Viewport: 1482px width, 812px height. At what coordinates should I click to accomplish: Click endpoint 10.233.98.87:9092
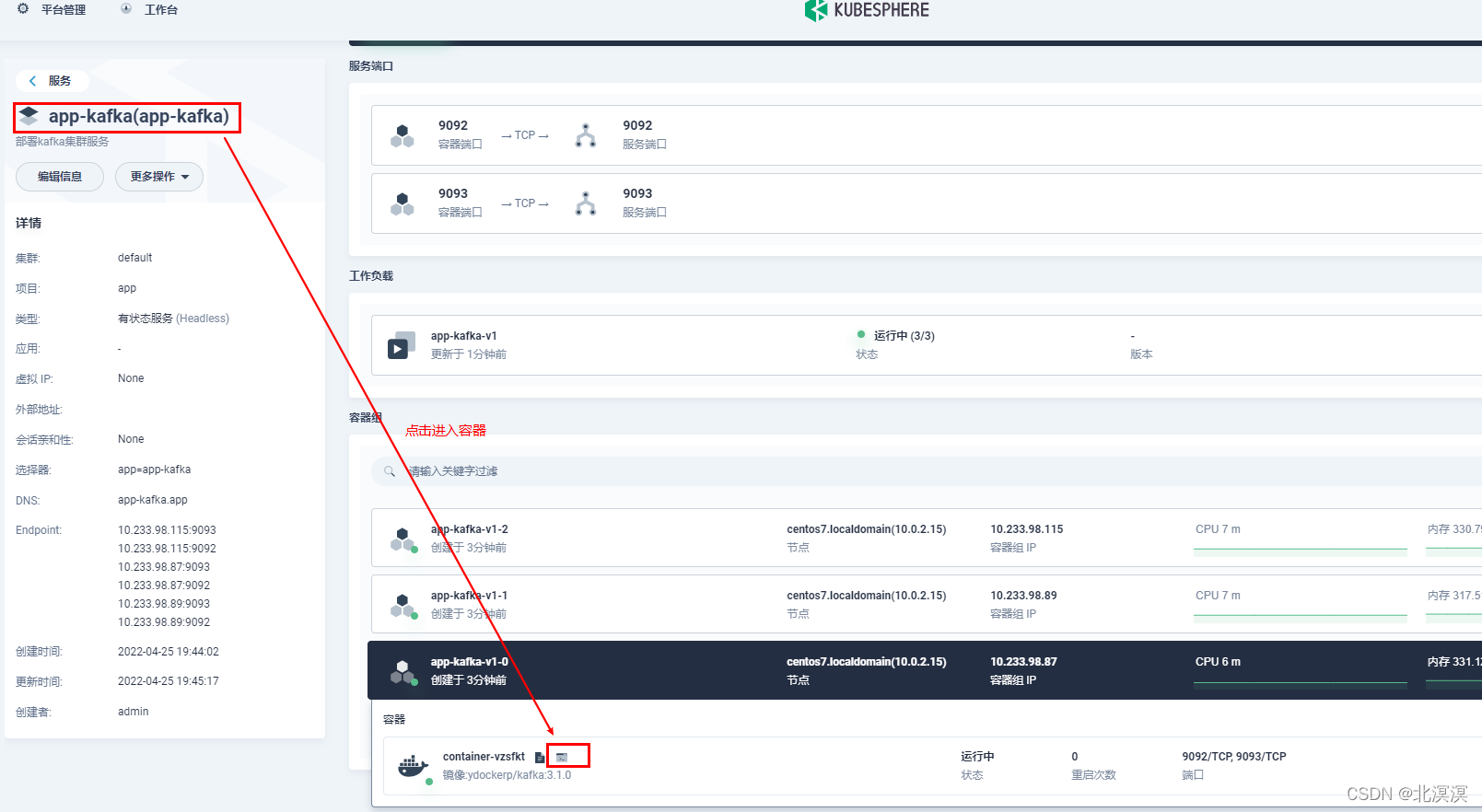click(x=164, y=586)
